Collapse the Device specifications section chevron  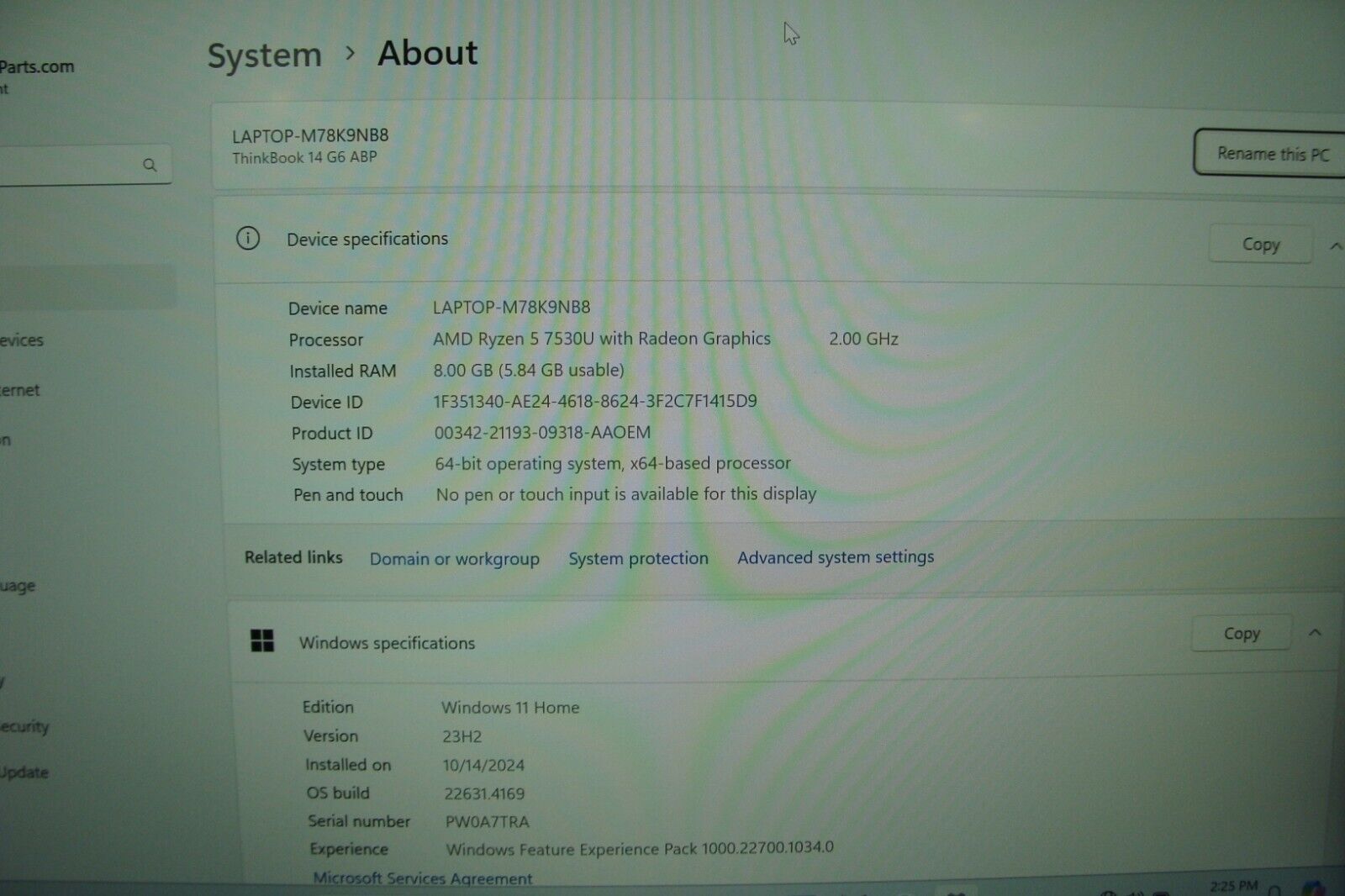[1335, 246]
